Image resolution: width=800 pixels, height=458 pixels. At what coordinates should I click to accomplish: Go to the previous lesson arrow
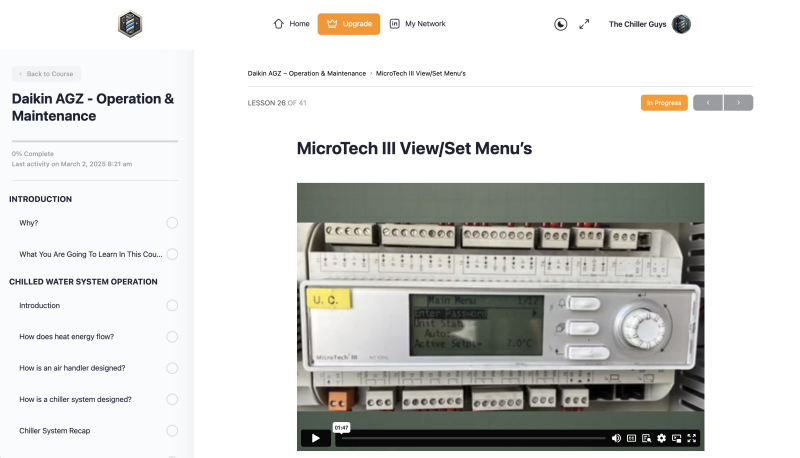pos(708,103)
